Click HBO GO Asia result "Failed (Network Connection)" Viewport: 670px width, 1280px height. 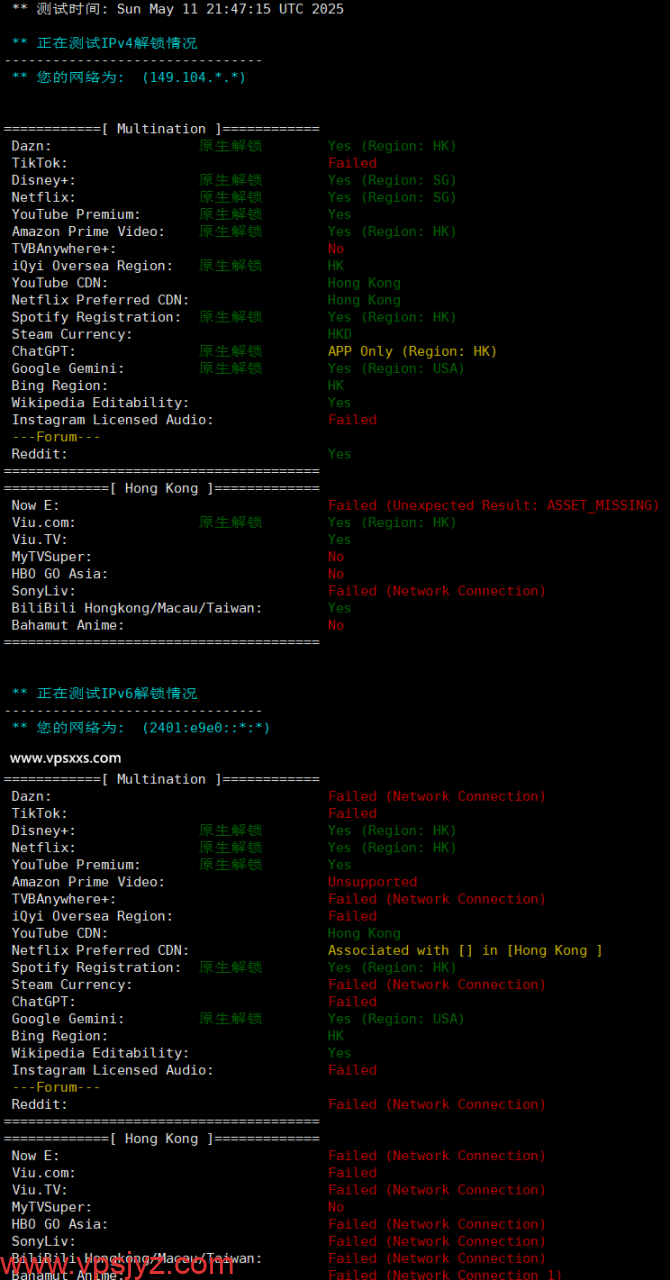pyautogui.click(x=437, y=1224)
